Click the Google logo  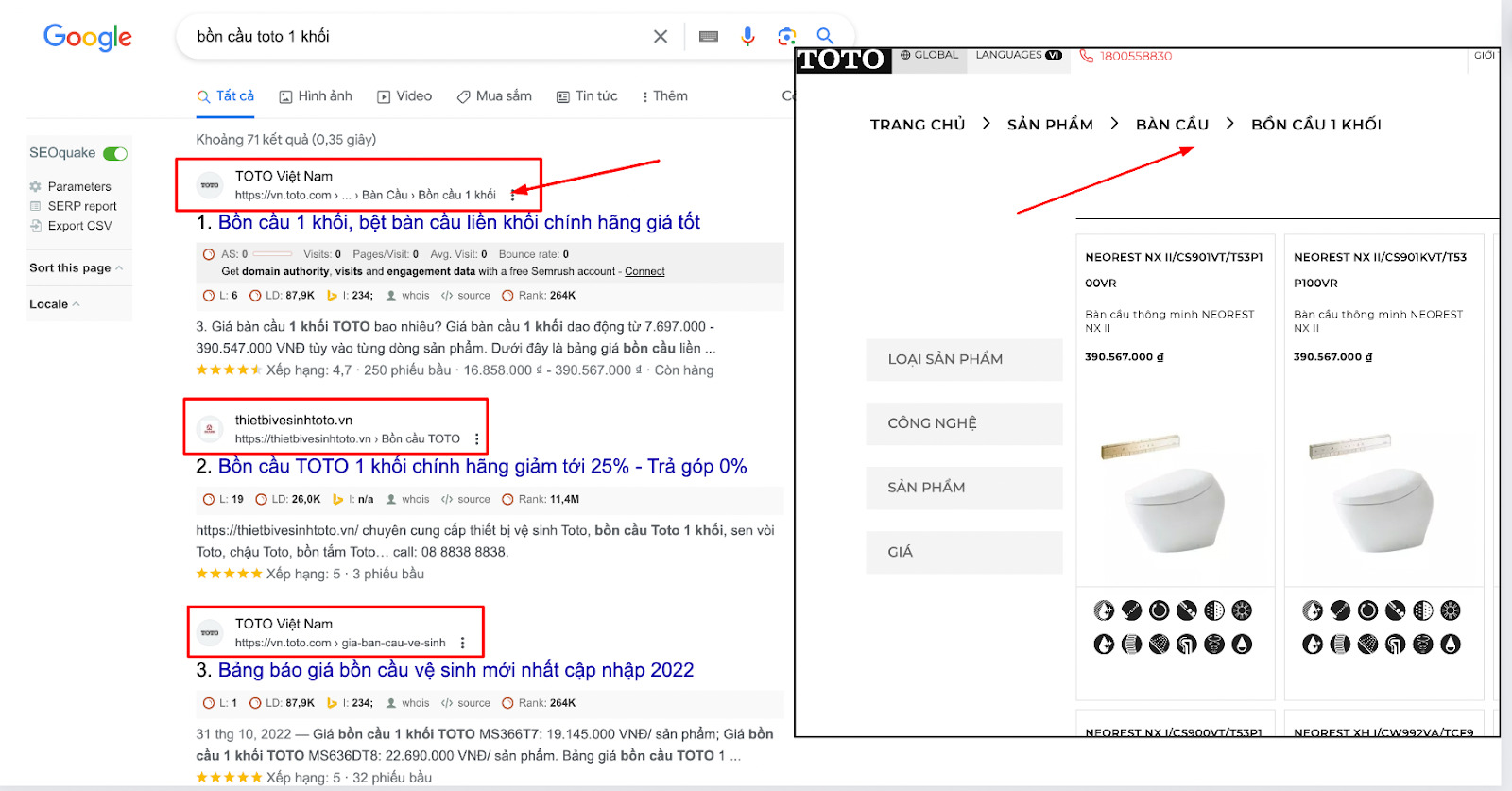[88, 38]
